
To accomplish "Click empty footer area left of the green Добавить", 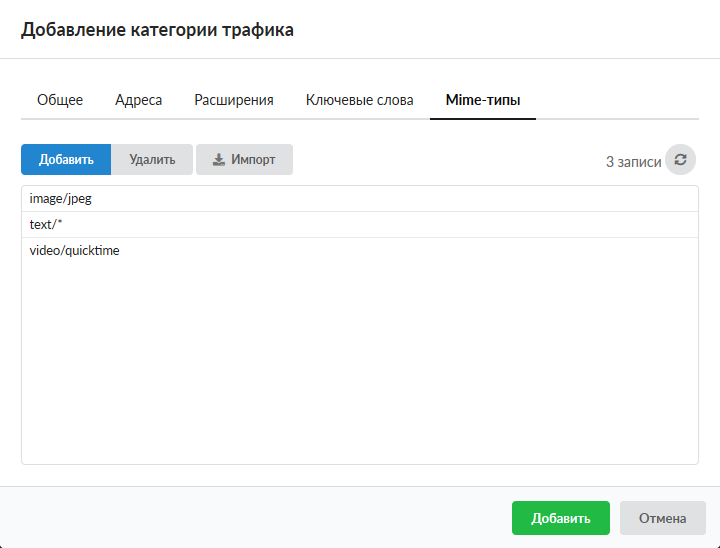I will coord(250,518).
